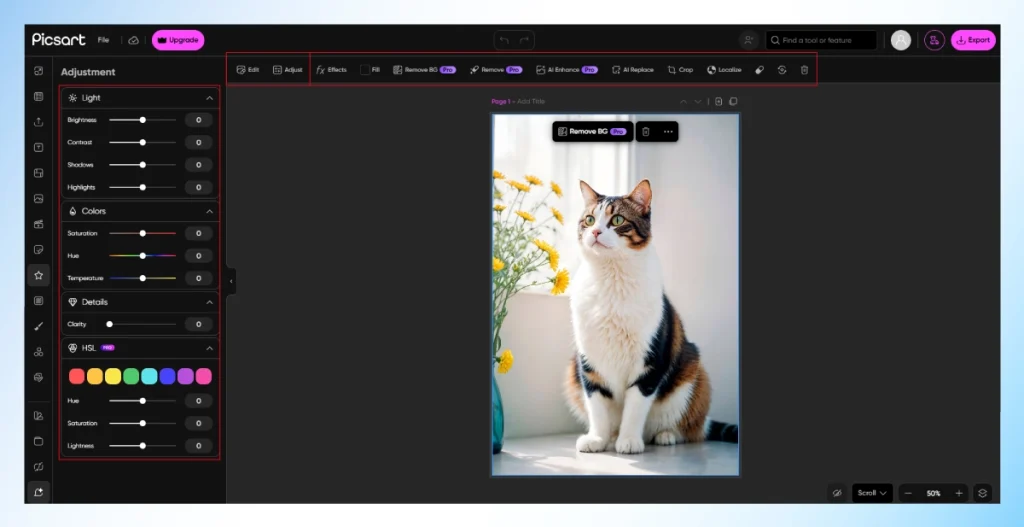This screenshot has height=527, width=1024.
Task: Open the user avatar menu
Action: [x=901, y=40]
